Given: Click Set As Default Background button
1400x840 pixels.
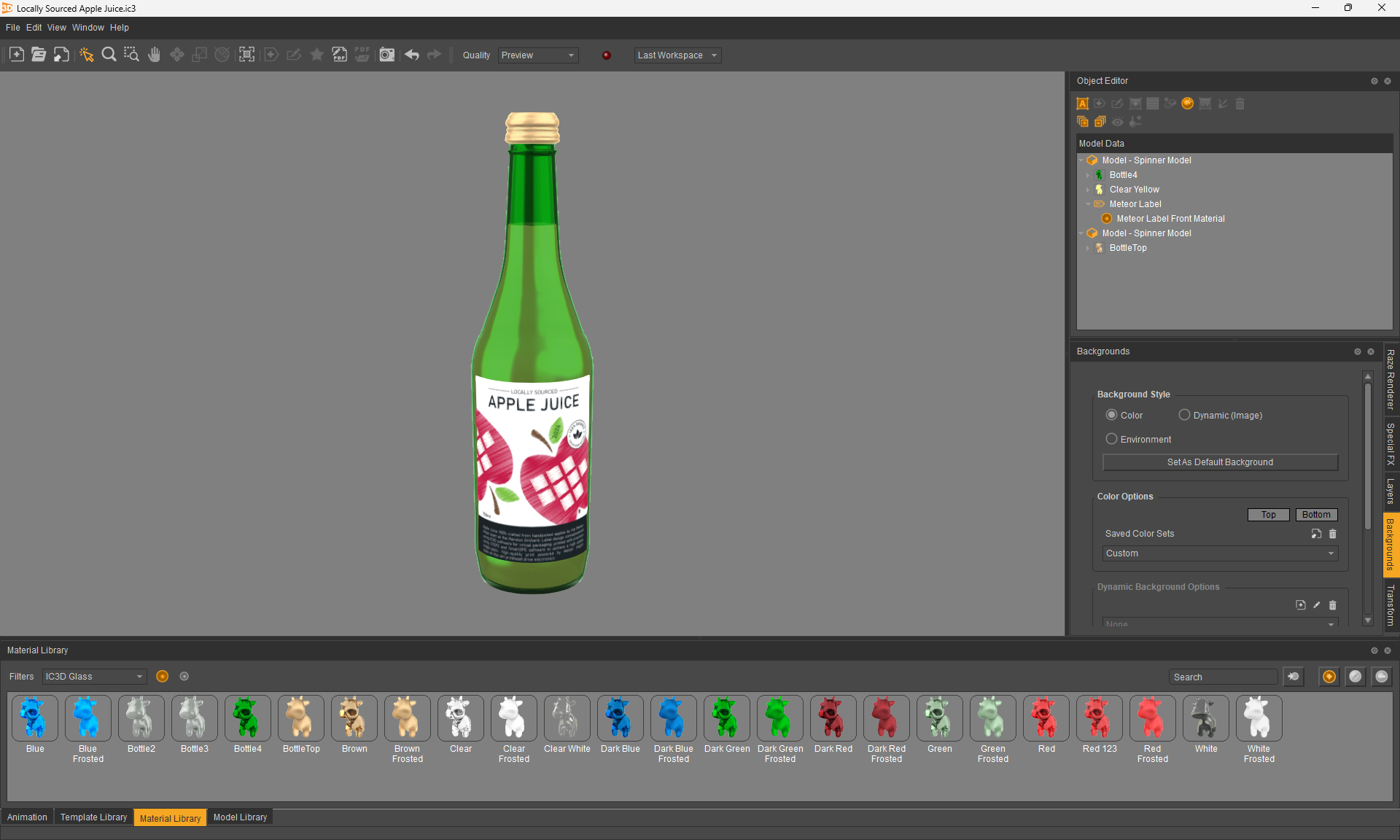Looking at the screenshot, I should tap(1220, 462).
